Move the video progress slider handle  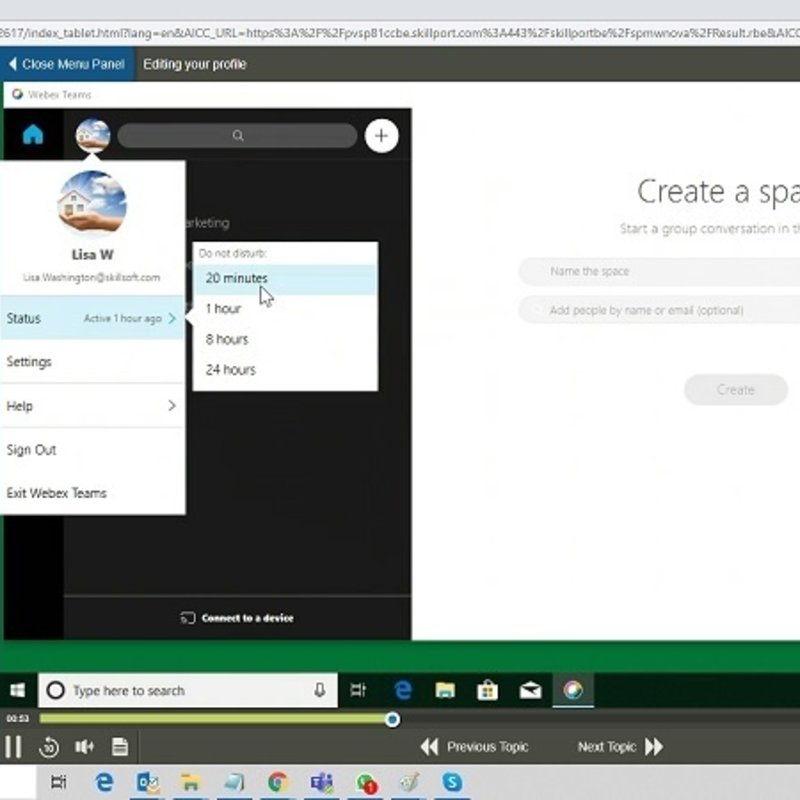point(392,719)
